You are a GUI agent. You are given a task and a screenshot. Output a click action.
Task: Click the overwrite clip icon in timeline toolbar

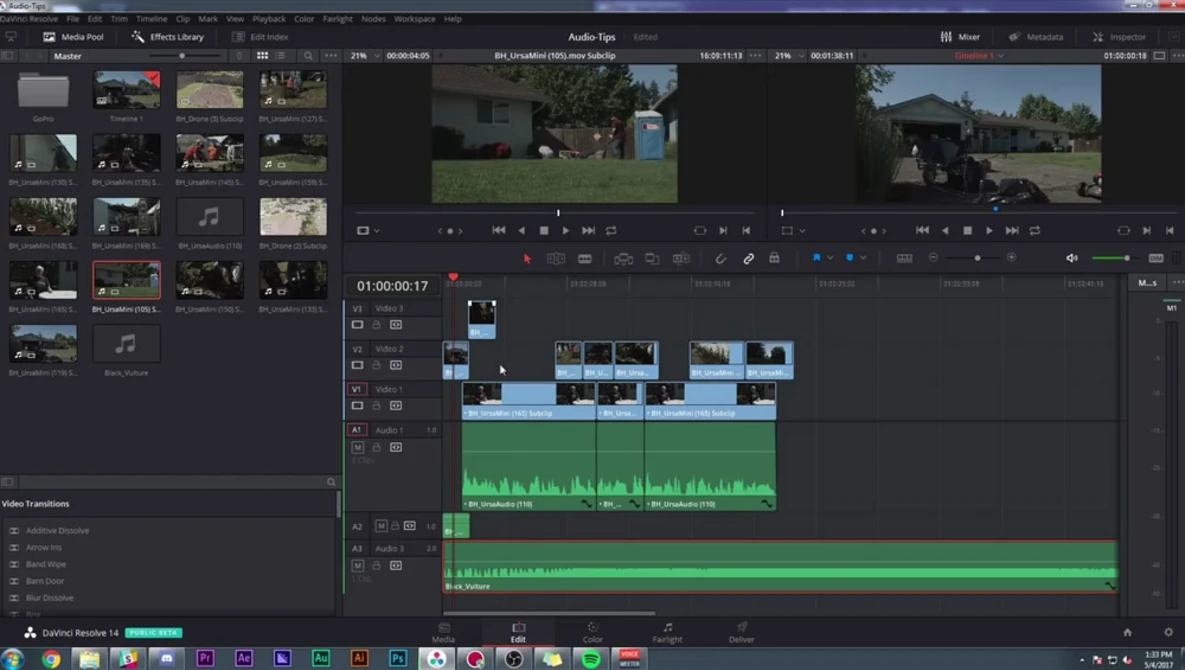[651, 258]
